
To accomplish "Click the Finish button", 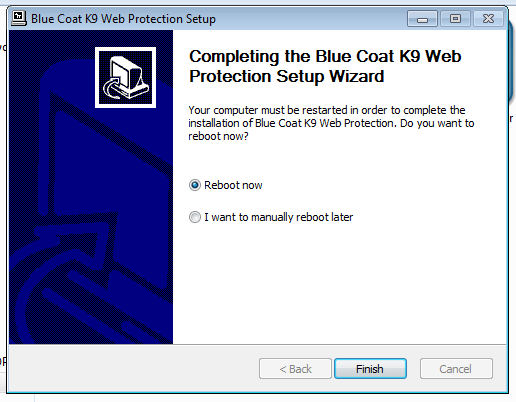I will click(370, 369).
